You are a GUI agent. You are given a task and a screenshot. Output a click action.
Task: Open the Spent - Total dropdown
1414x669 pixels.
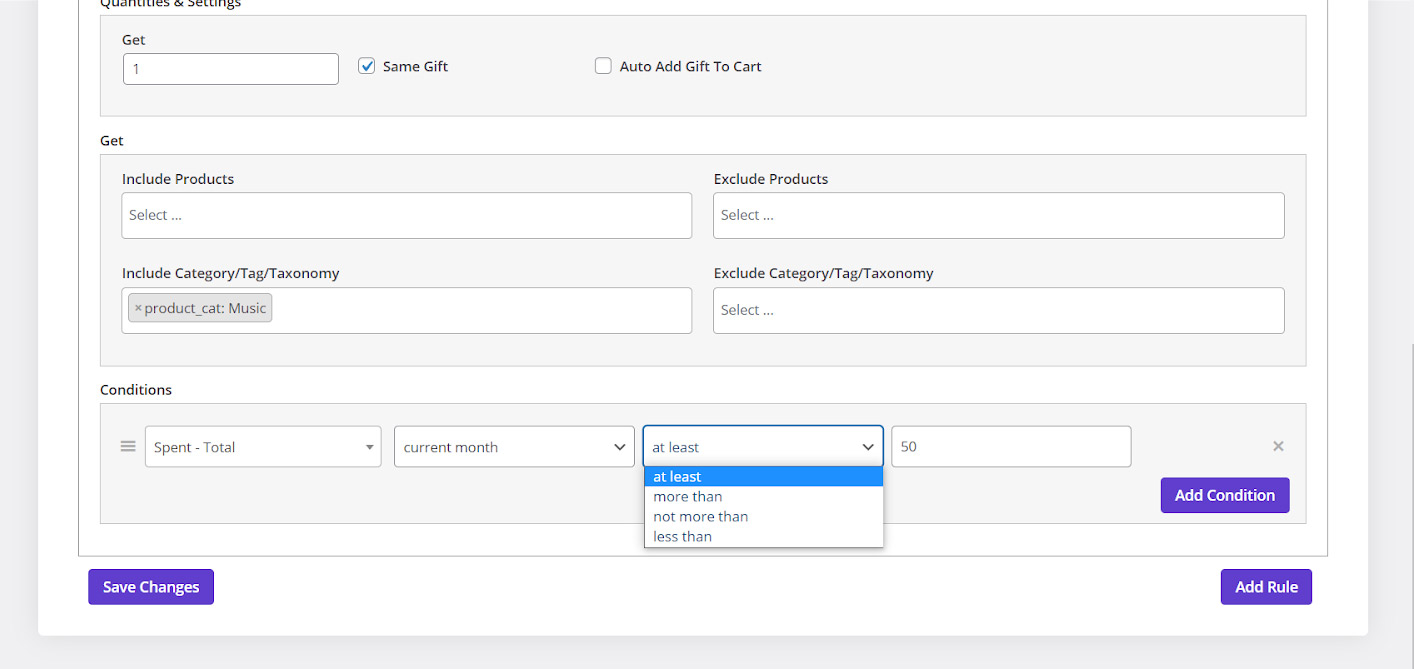[262, 447]
